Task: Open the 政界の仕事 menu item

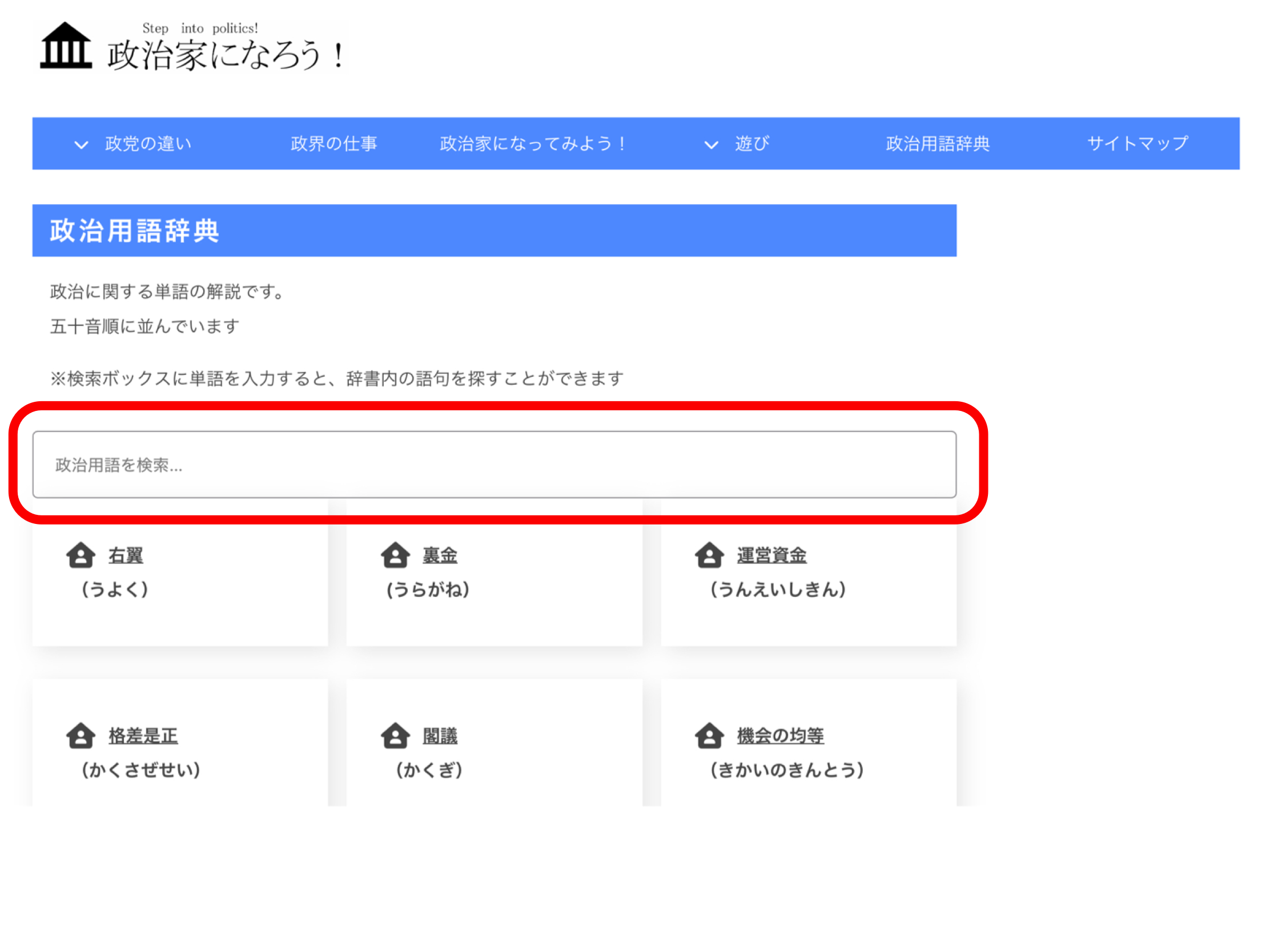Action: click(x=333, y=143)
